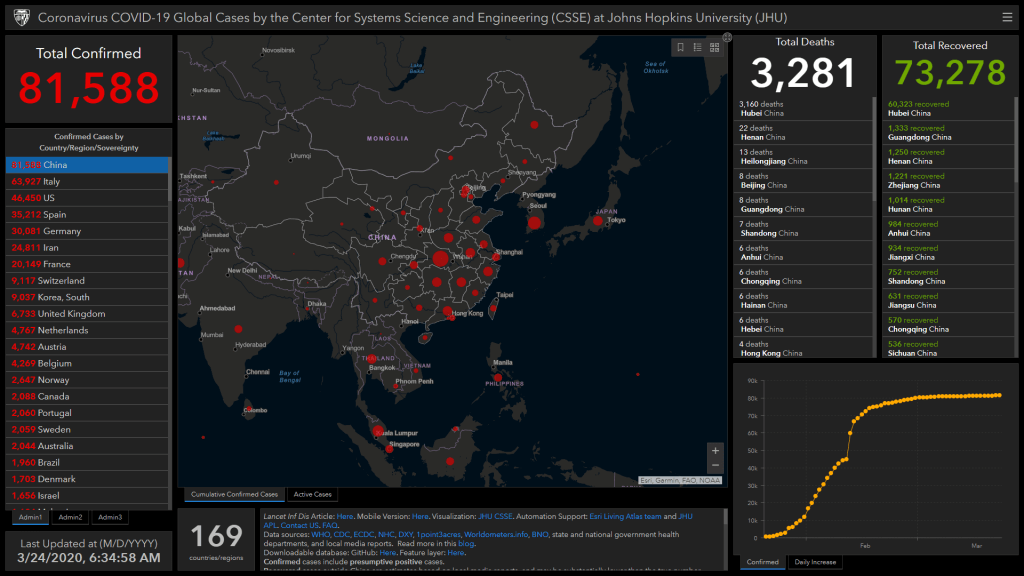Switch chart to the Daily Increase tab
This screenshot has width=1024, height=576.
[x=814, y=562]
